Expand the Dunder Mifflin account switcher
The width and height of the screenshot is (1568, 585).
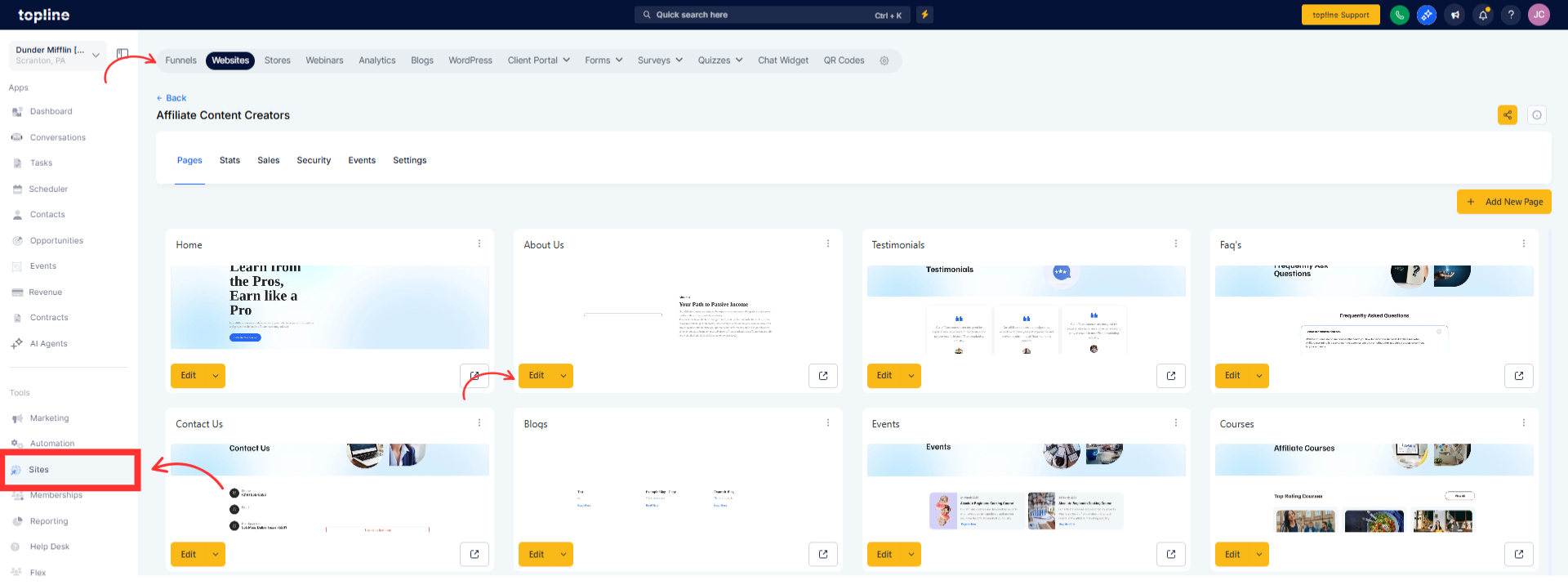(58, 55)
